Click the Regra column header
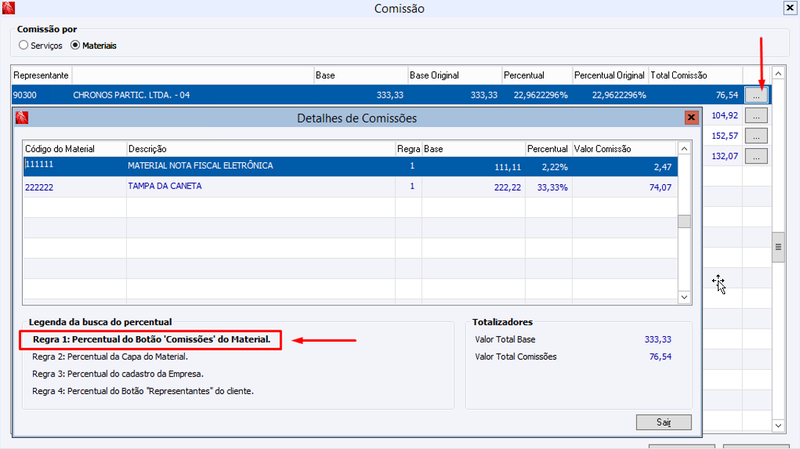 (409, 149)
